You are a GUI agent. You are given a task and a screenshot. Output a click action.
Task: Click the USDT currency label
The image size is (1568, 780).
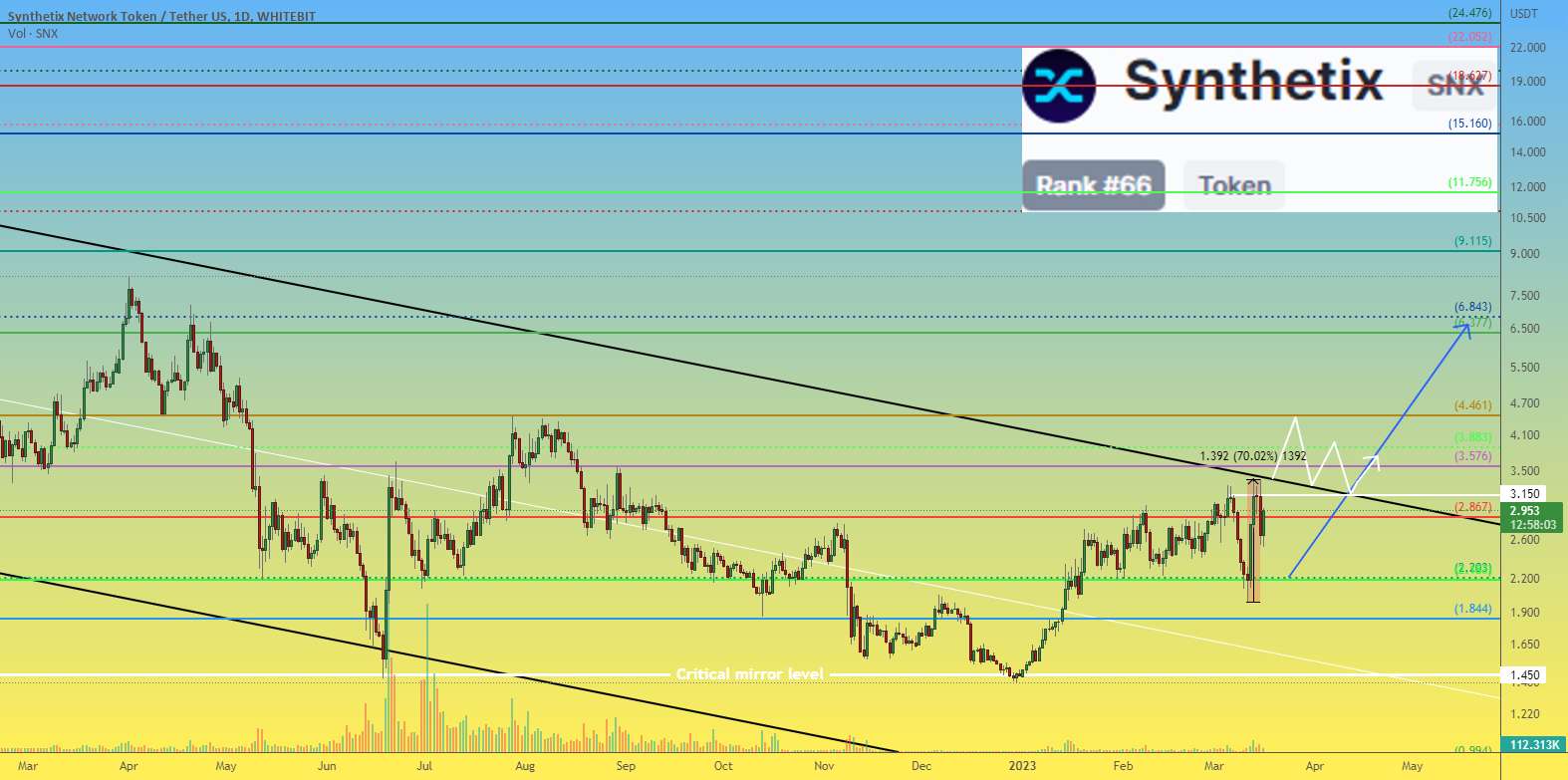coord(1524,14)
